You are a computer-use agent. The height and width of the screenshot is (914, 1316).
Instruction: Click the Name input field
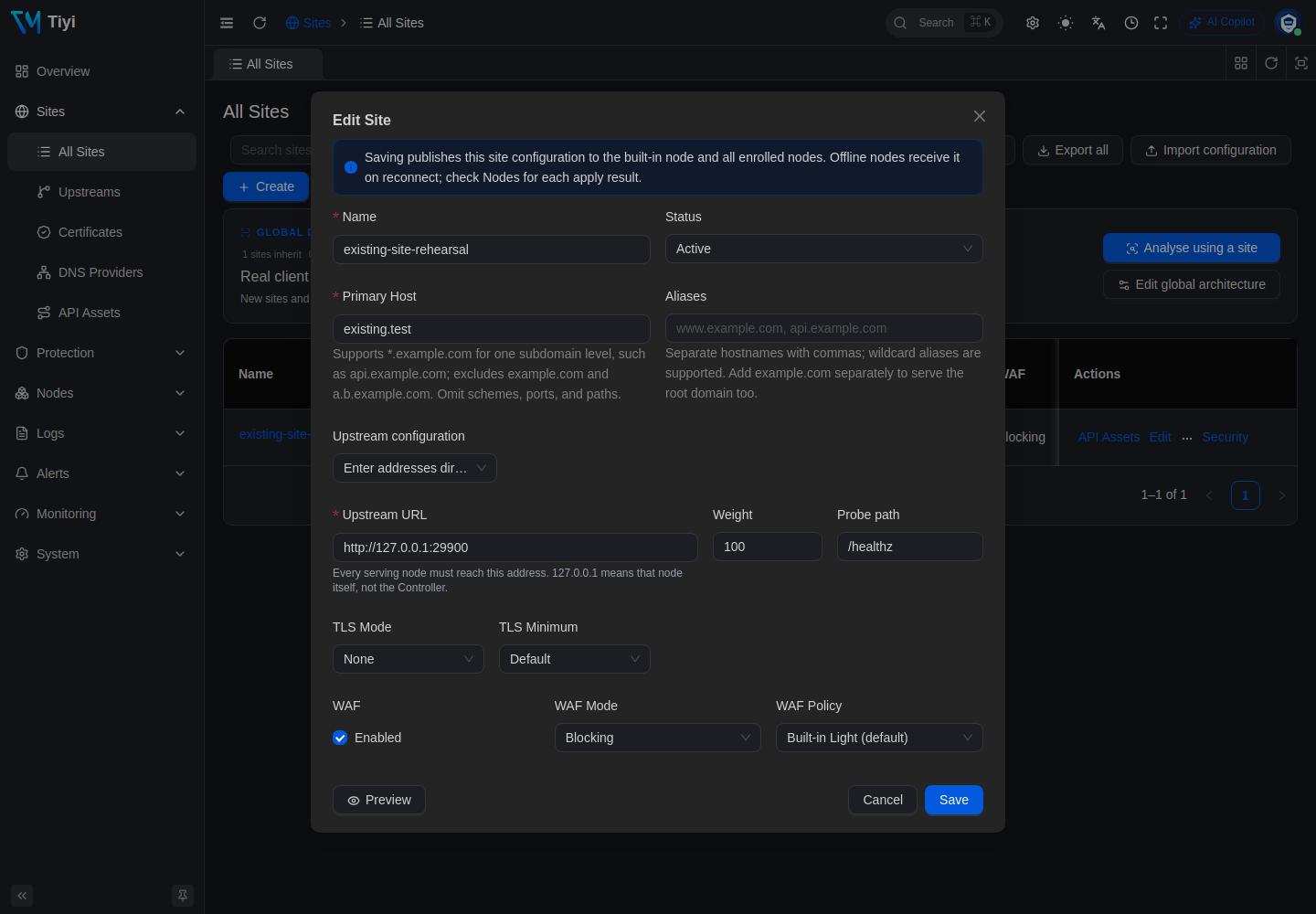[491, 250]
